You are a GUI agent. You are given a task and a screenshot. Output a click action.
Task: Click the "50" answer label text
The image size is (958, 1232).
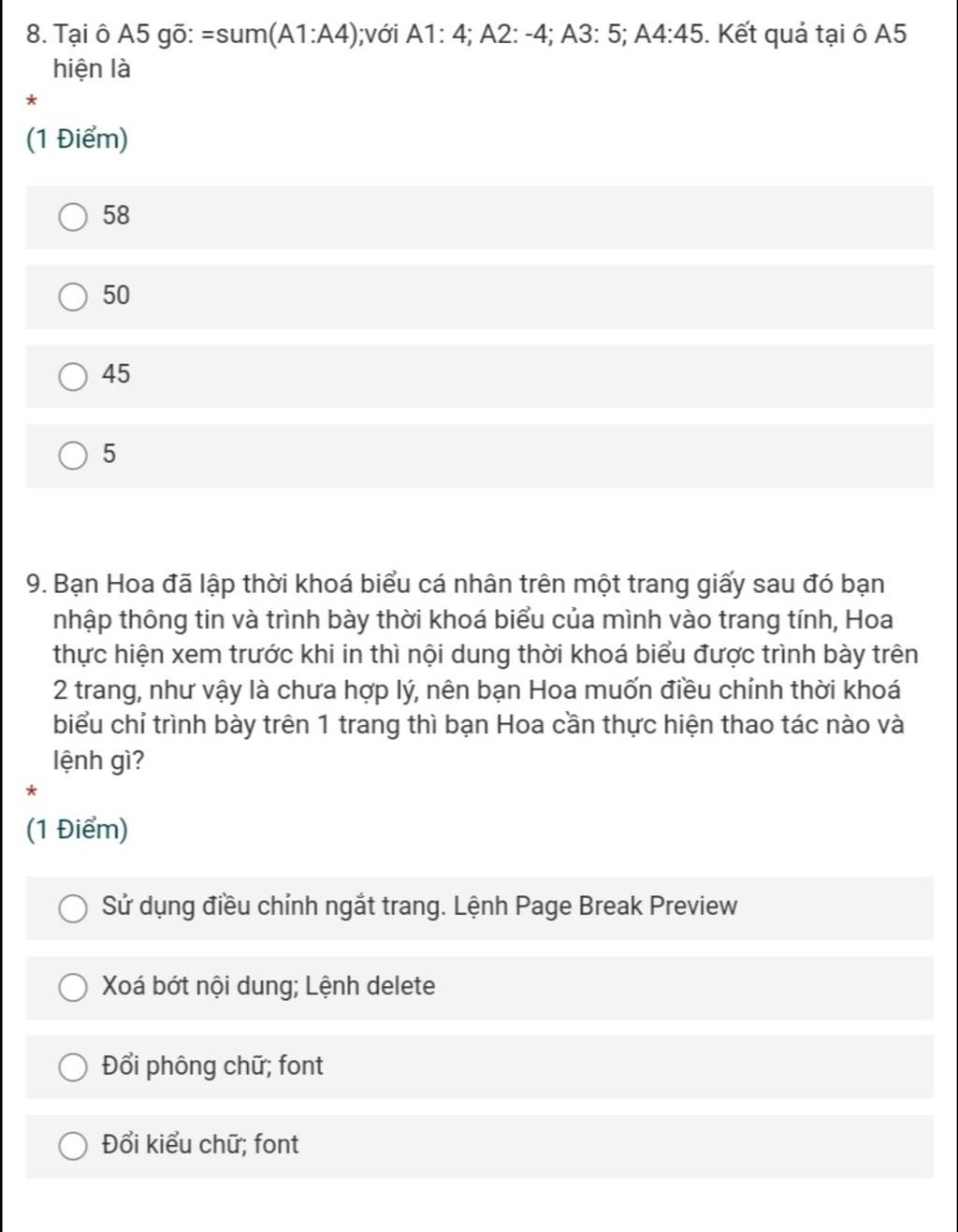coord(116,295)
